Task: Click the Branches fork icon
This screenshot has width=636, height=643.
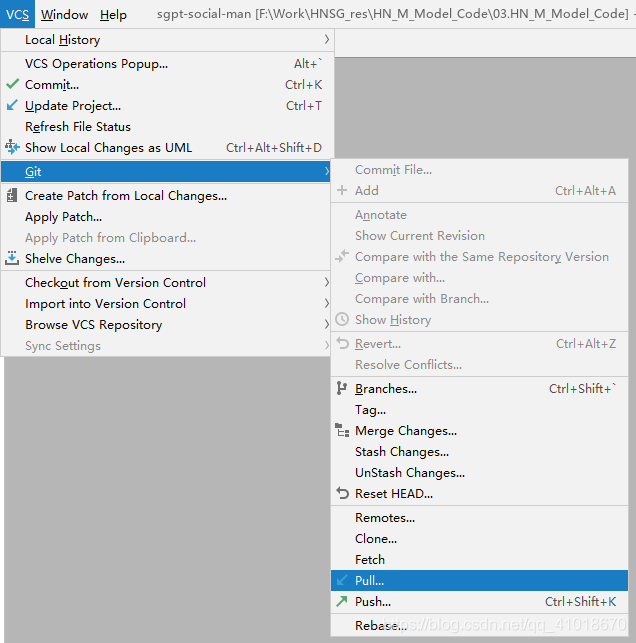Action: (342, 388)
